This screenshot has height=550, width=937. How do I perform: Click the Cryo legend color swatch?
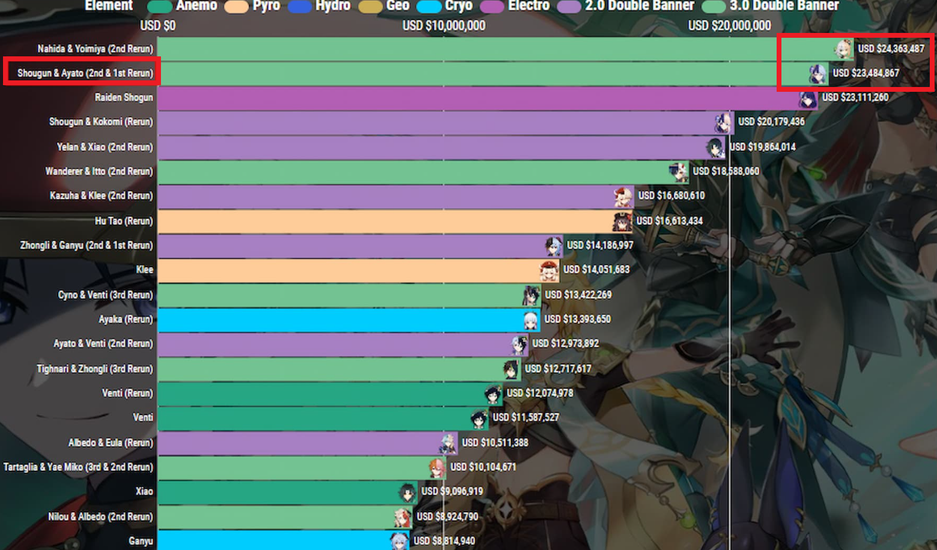(x=428, y=7)
